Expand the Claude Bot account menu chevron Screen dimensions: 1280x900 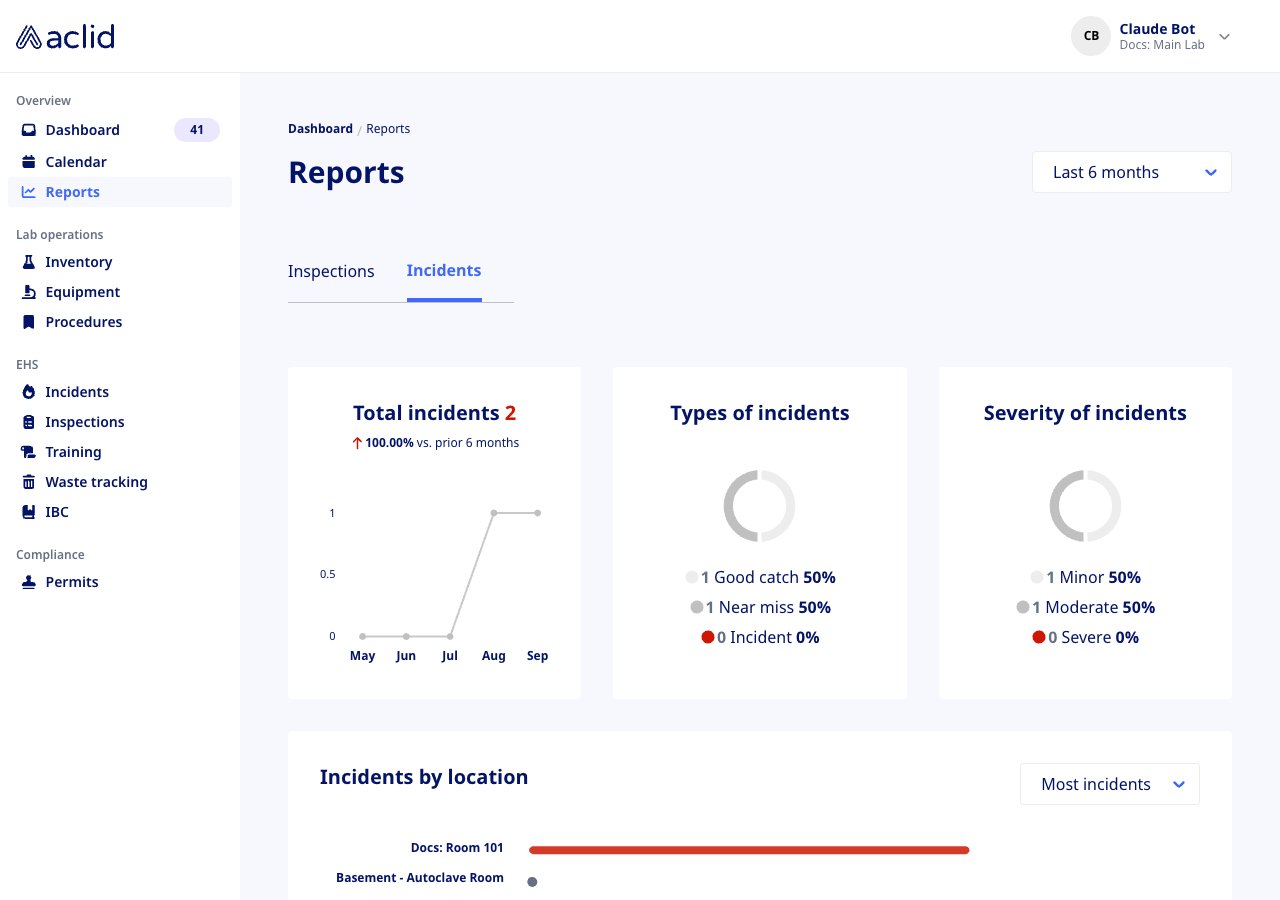1224,37
